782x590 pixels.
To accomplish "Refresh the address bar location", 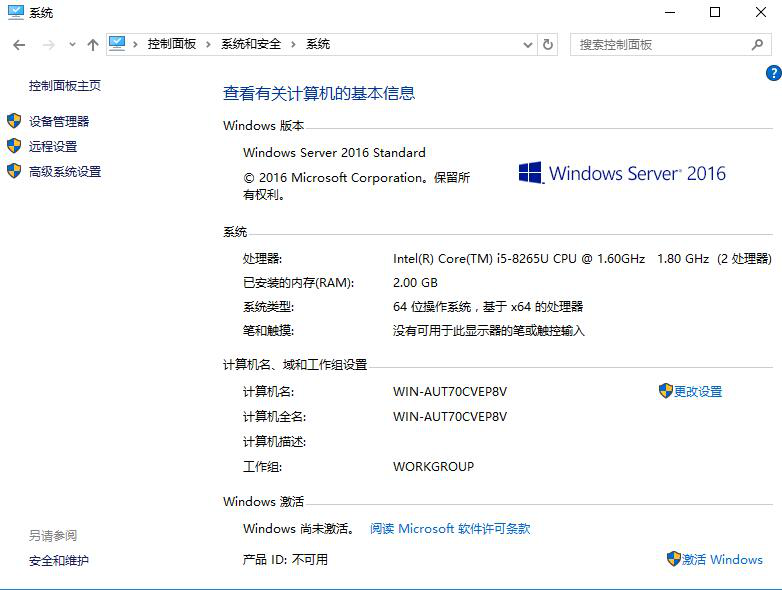I will click(x=548, y=44).
